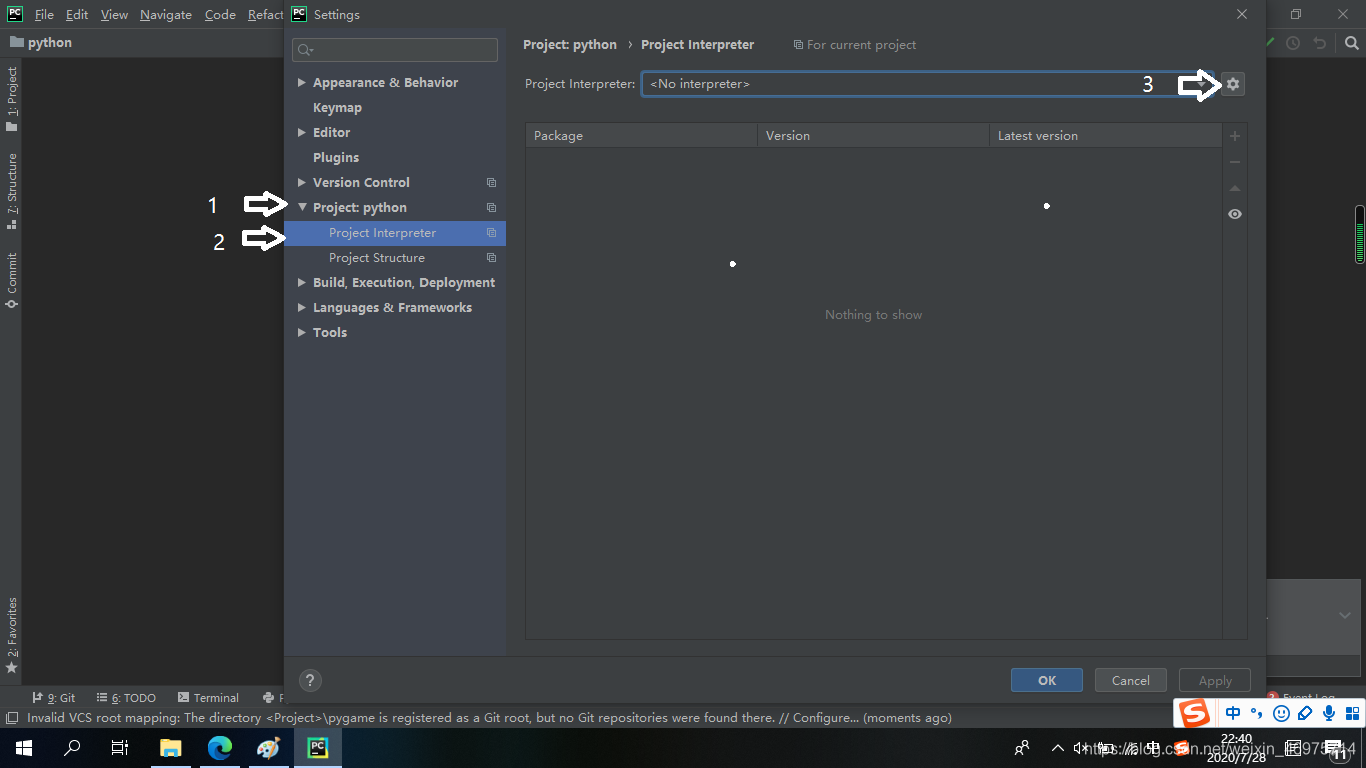The width and height of the screenshot is (1366, 768).
Task: Click the copy icon beside Project Structure
Action: click(x=491, y=258)
